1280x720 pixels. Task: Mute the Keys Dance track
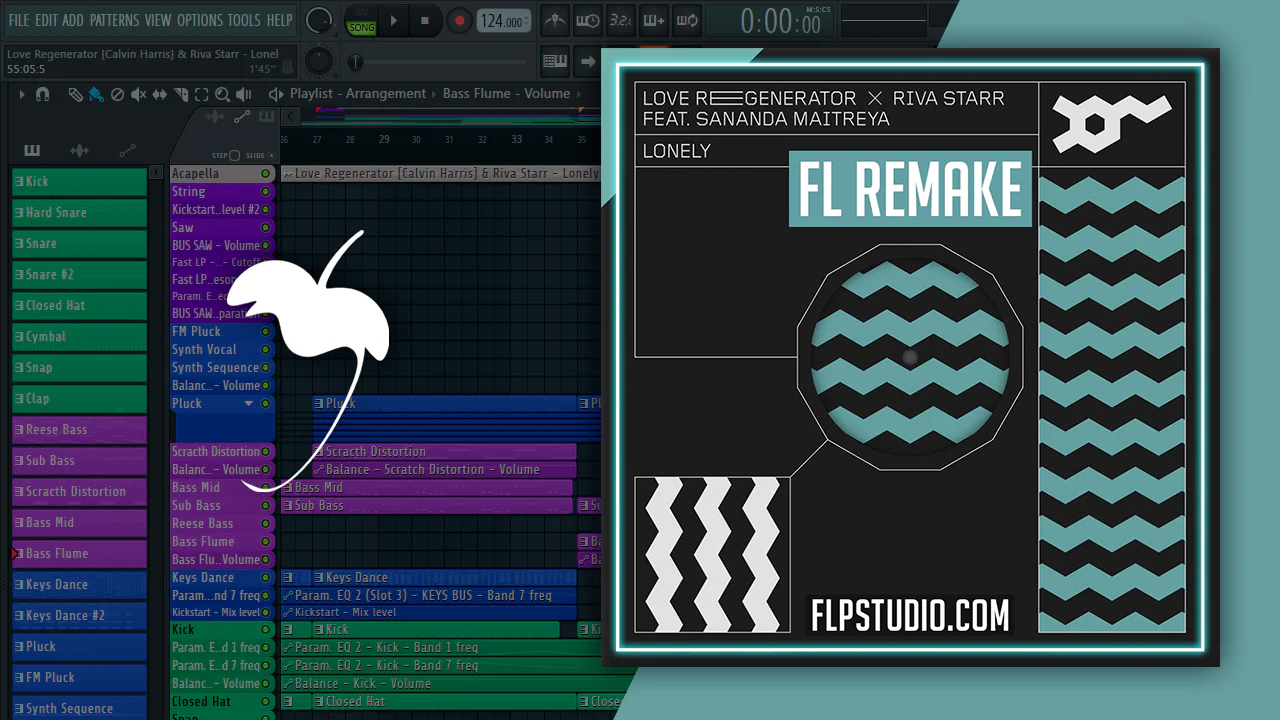[x=266, y=578]
